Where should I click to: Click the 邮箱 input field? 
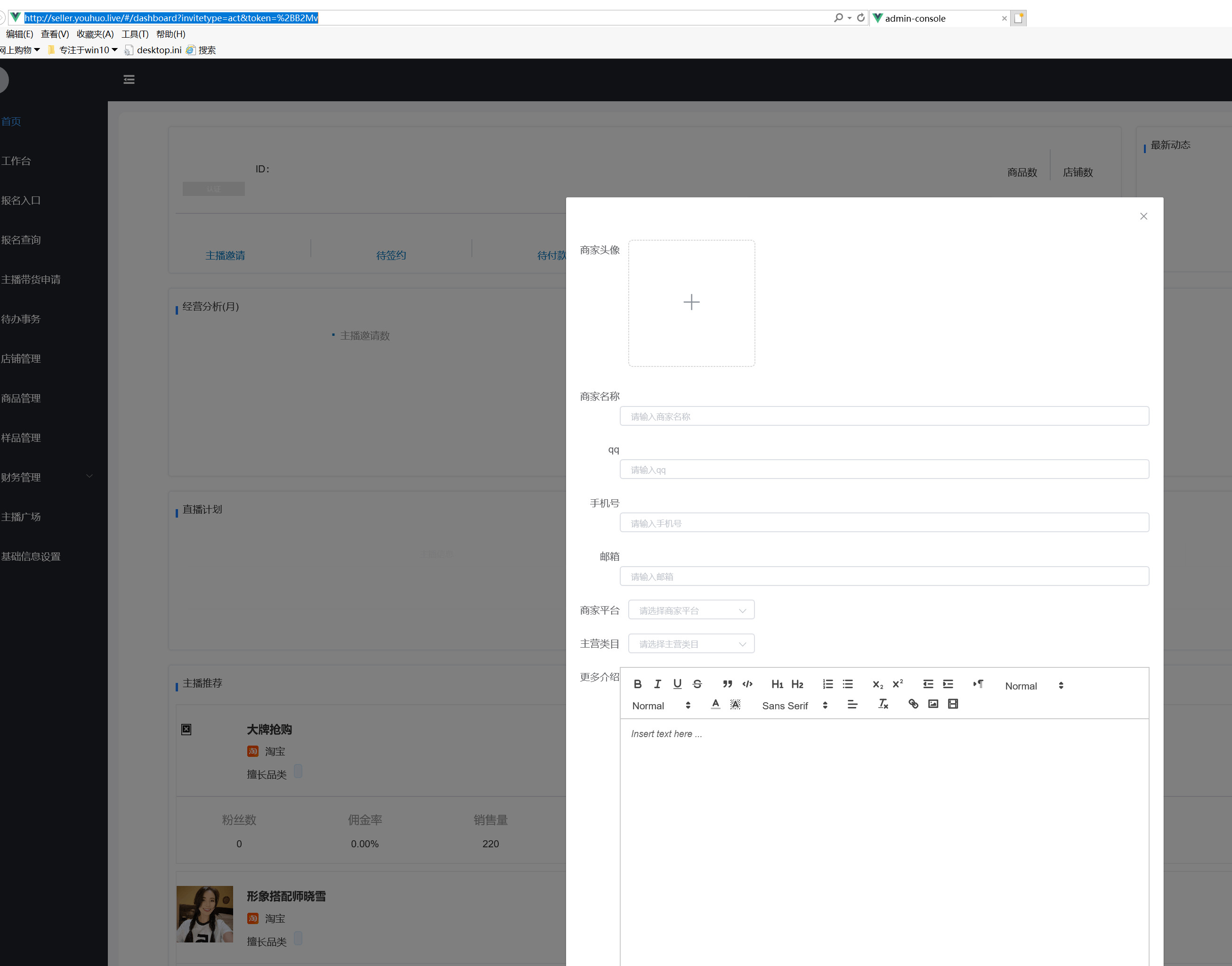coord(884,576)
